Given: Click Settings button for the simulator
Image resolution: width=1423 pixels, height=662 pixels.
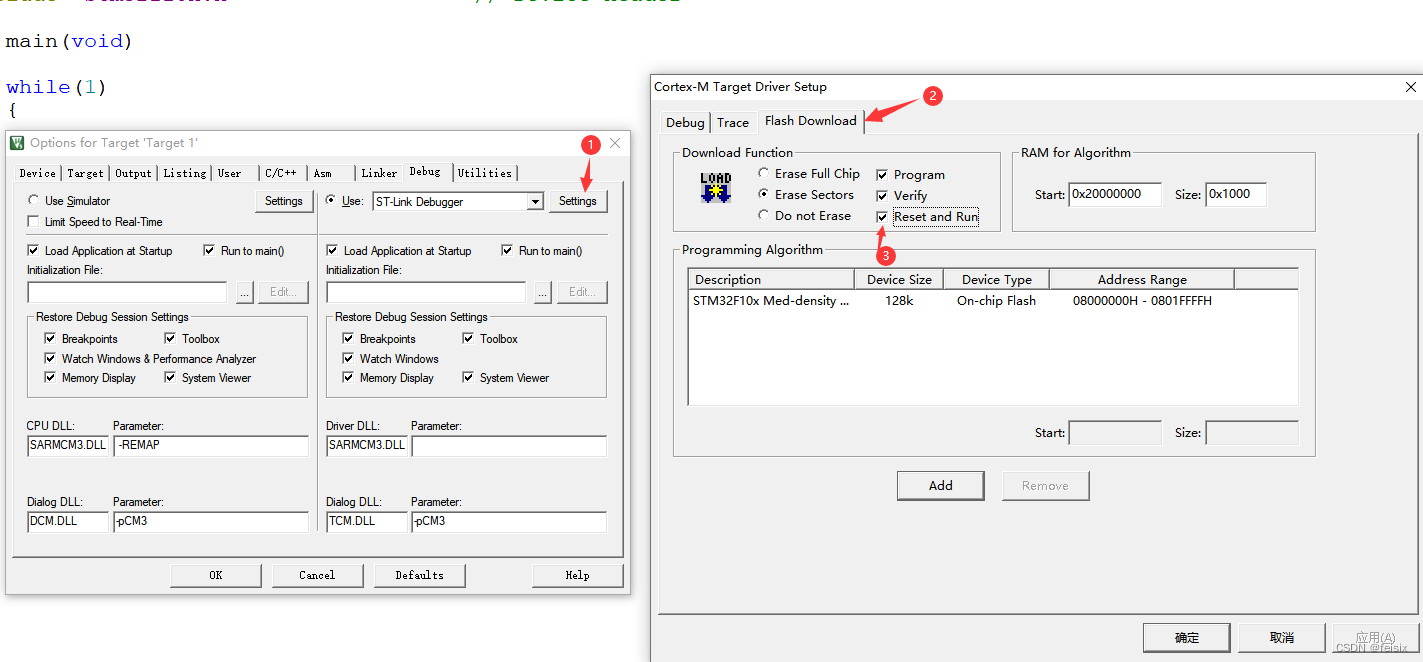Looking at the screenshot, I should tap(284, 201).
